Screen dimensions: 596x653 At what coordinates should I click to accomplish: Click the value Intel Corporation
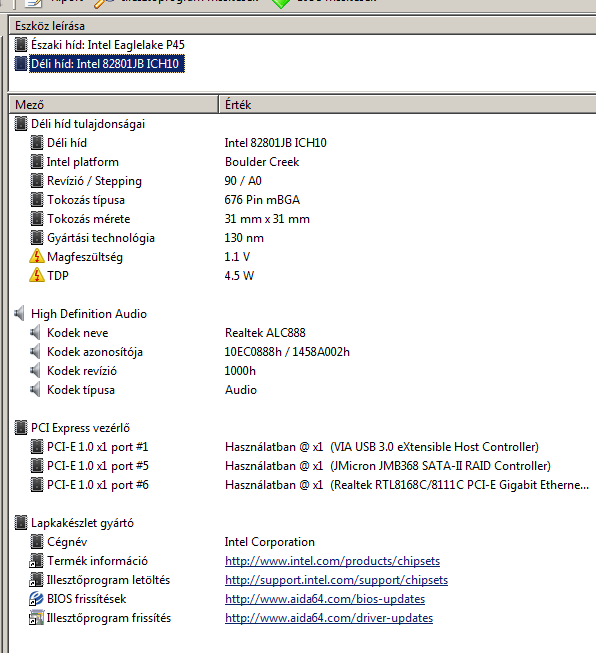click(x=269, y=542)
